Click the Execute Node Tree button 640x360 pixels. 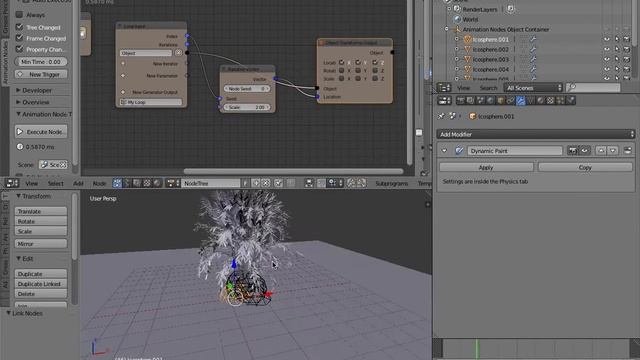pyautogui.click(x=41, y=132)
